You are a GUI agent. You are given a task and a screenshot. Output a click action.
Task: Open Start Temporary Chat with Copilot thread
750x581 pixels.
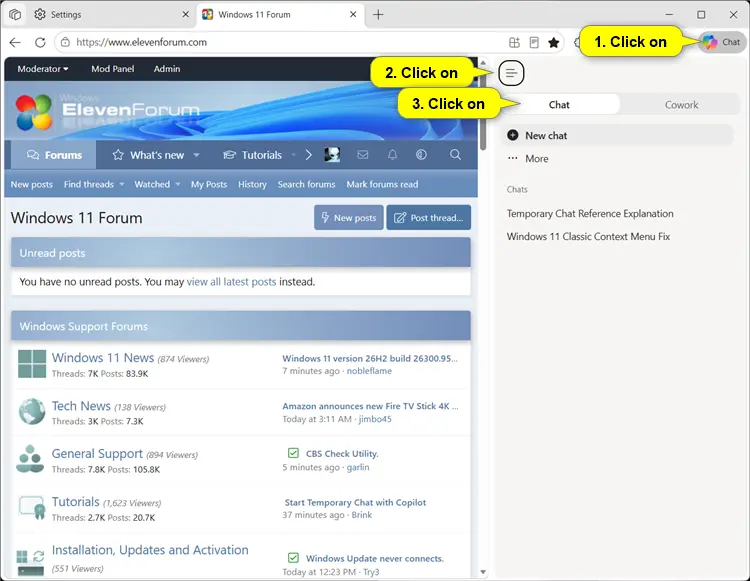(x=355, y=502)
